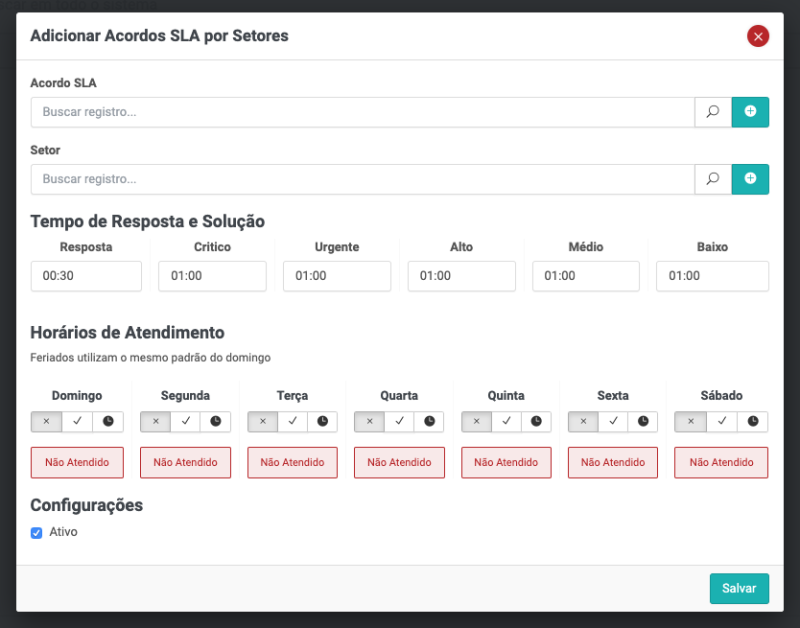The image size is (800, 628).
Task: Toggle the Ativo checkbox
Action: coord(37,533)
